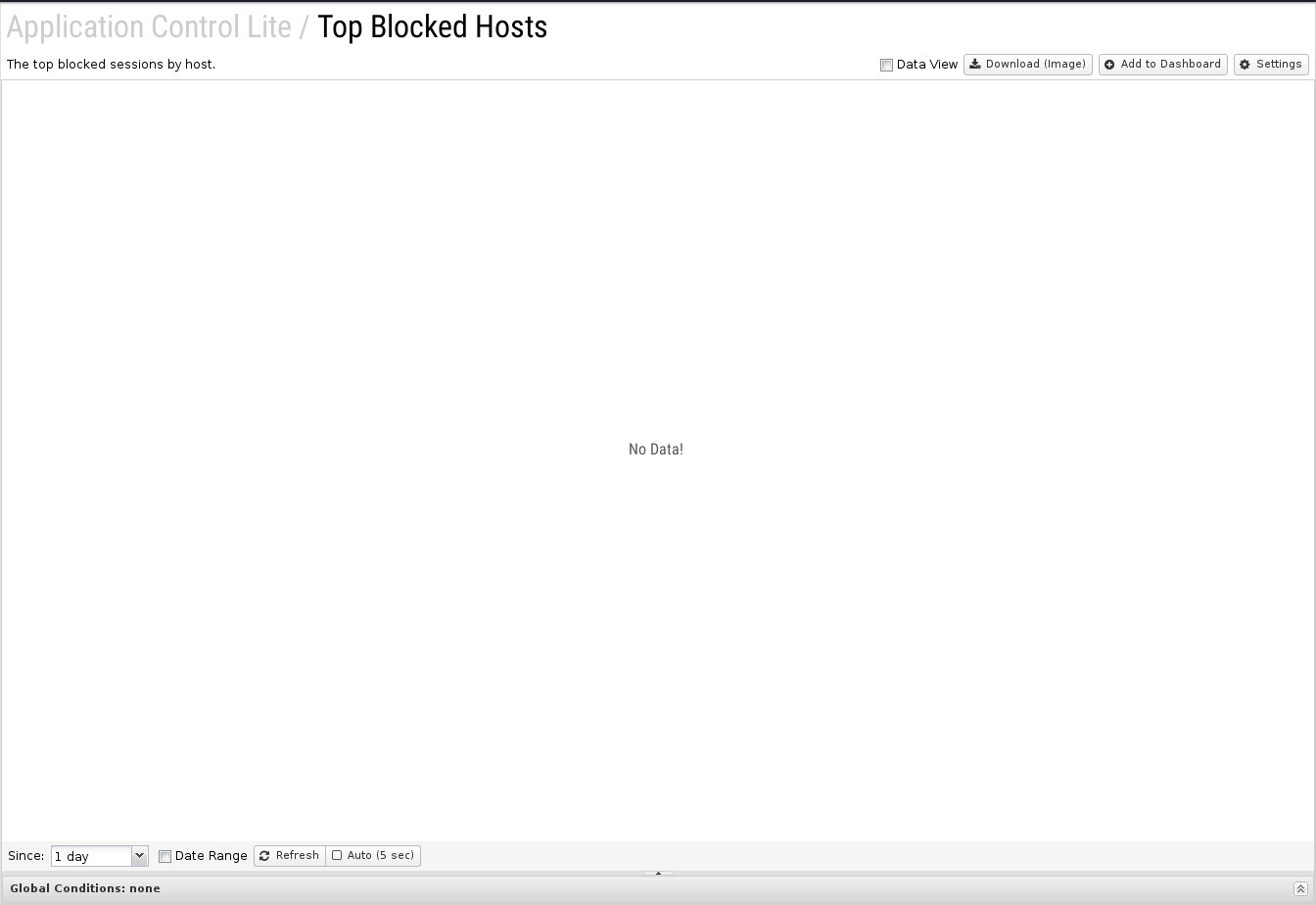The height and width of the screenshot is (905, 1316).
Task: Click the double-chevron icon in Global Conditions bar
Action: click(1300, 889)
